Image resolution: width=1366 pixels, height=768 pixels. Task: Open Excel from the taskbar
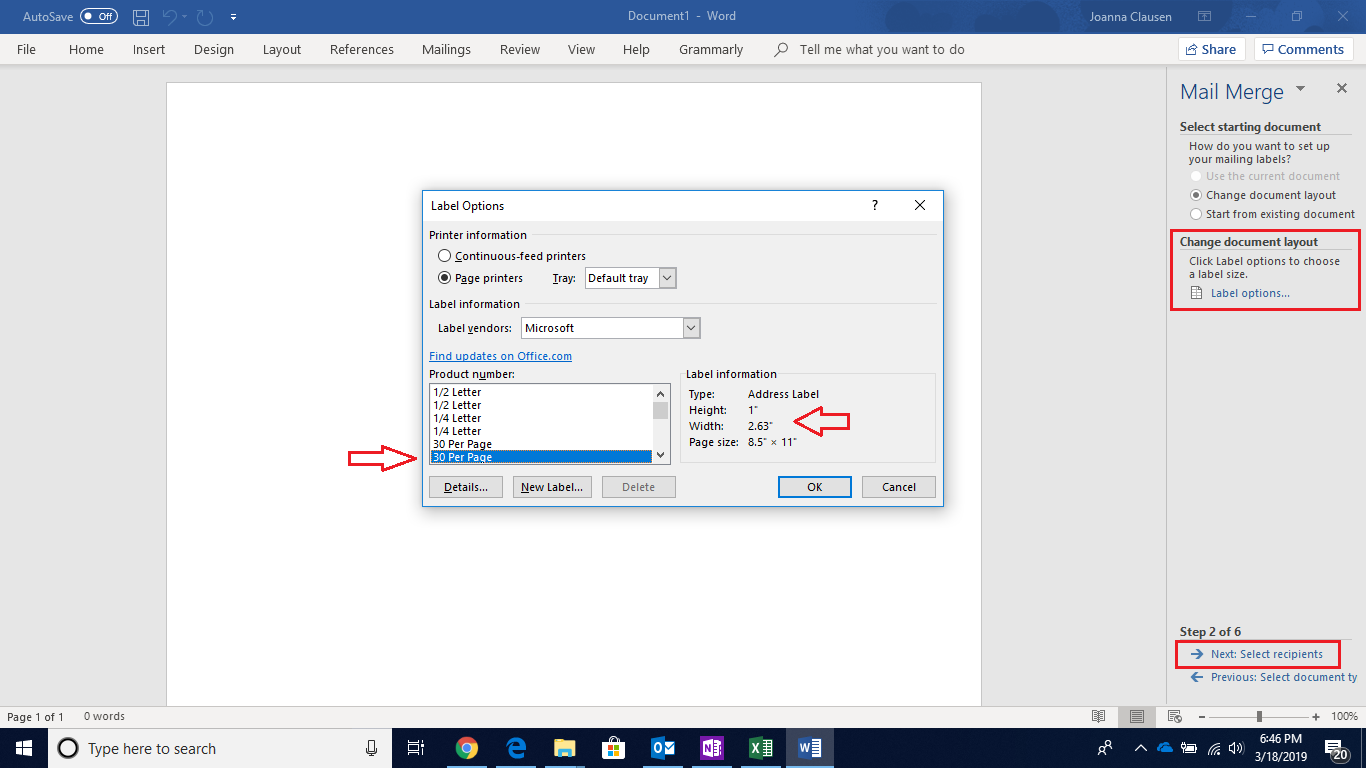coord(761,748)
